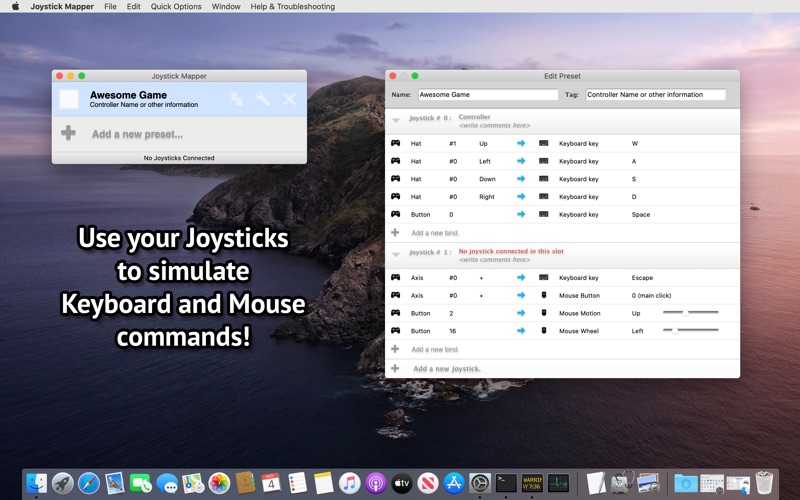Image resolution: width=800 pixels, height=500 pixels.
Task: Toggle the white checkbox next to Awesome Game
Action: tap(69, 99)
